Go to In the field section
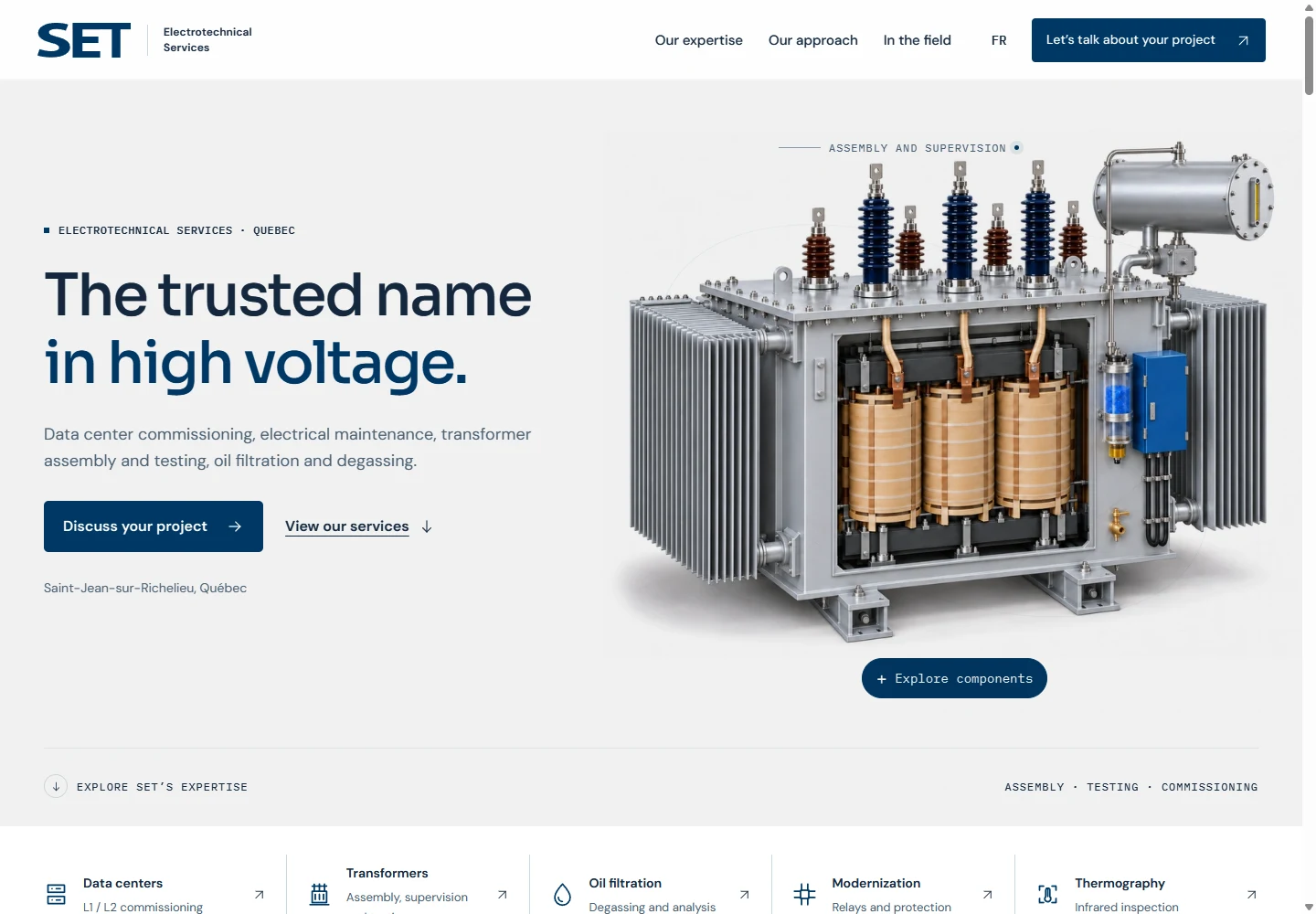Image resolution: width=1316 pixels, height=914 pixels. click(918, 40)
